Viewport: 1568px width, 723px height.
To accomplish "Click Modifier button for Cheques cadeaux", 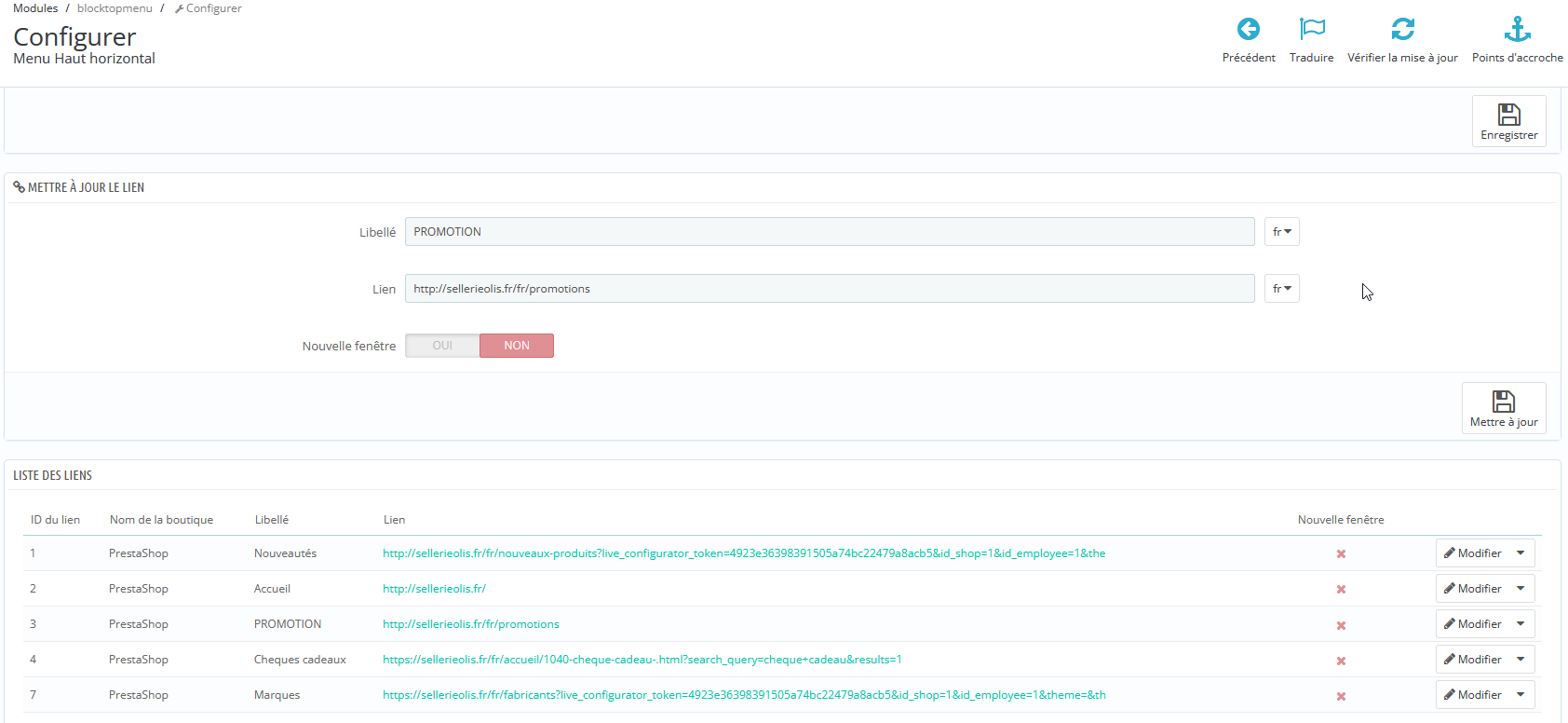I will (x=1472, y=660).
